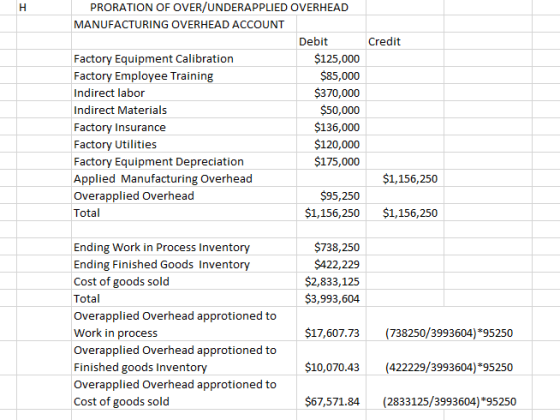Click the Applied Manufacturing Overhead label
This screenshot has height=420, width=560.
click(x=163, y=179)
